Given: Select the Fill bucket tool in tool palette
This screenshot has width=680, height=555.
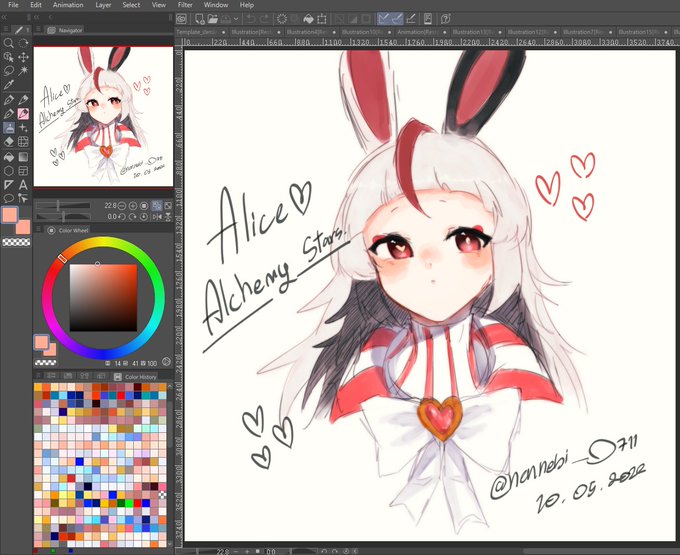Looking at the screenshot, I should [9, 157].
